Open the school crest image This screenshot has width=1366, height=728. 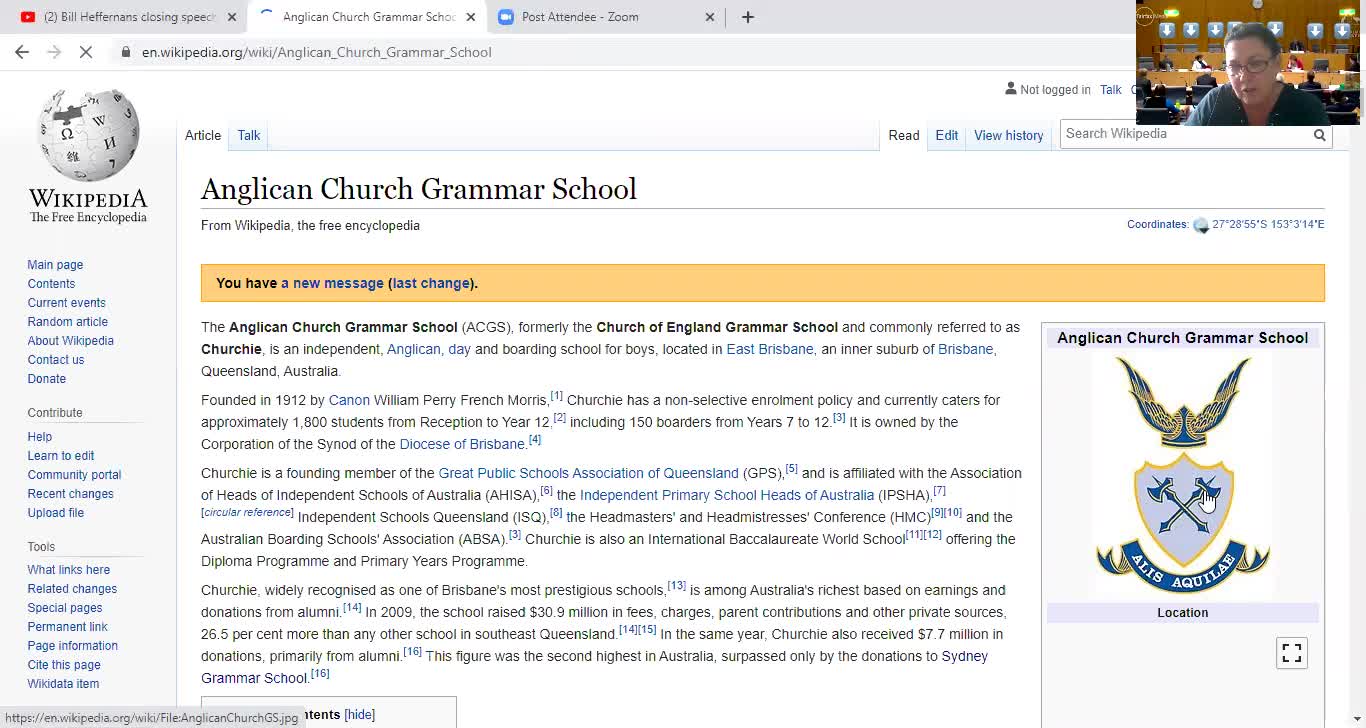(1183, 475)
